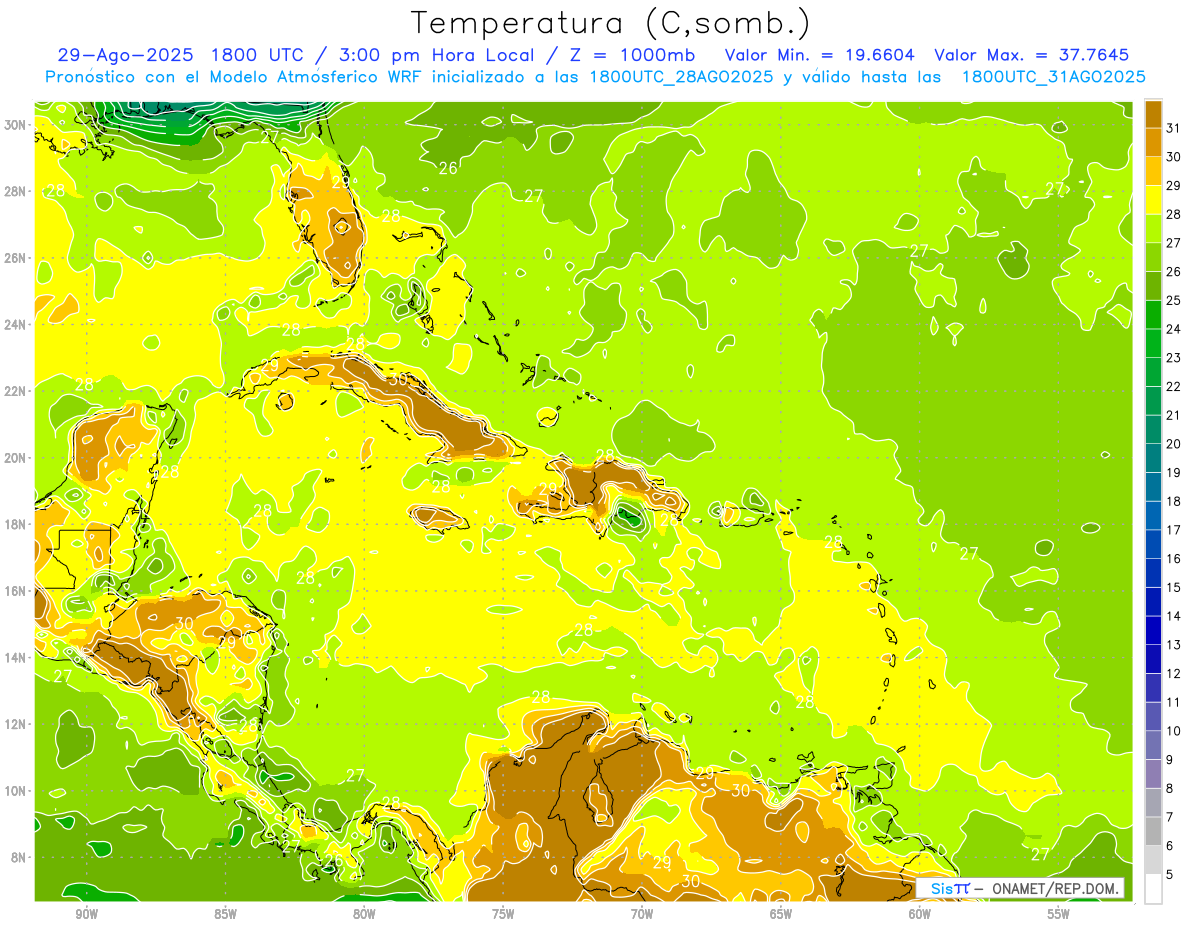Click the colorbar label '5'

(x=1170, y=875)
